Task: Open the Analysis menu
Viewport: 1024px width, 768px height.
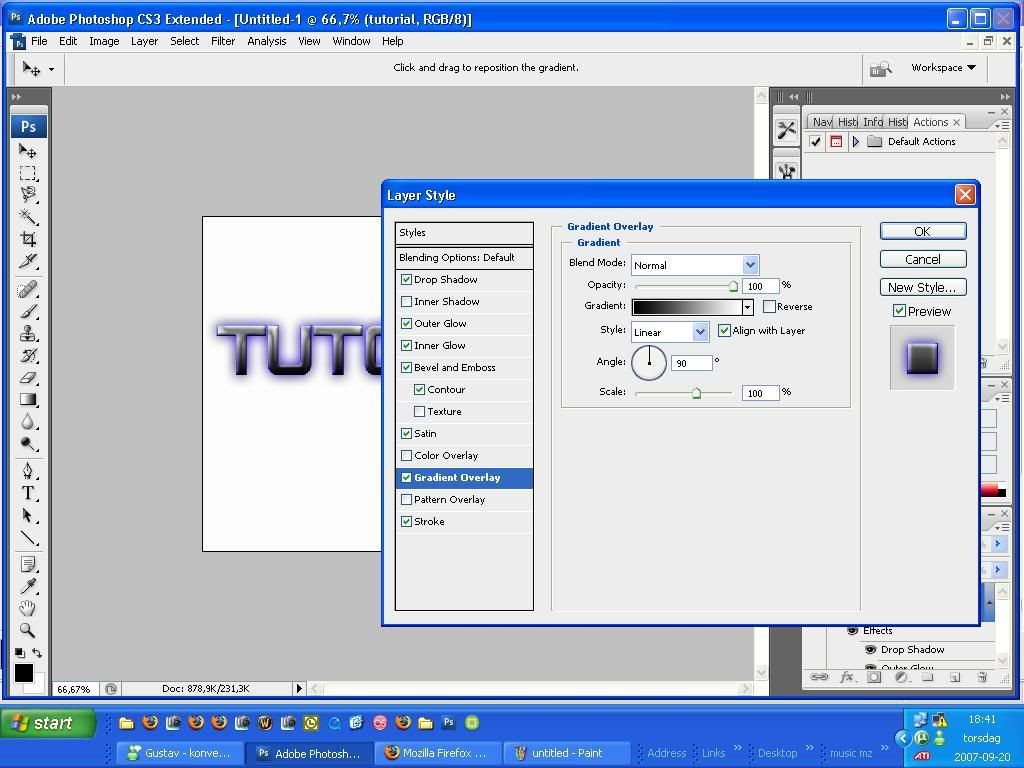Action: click(266, 41)
